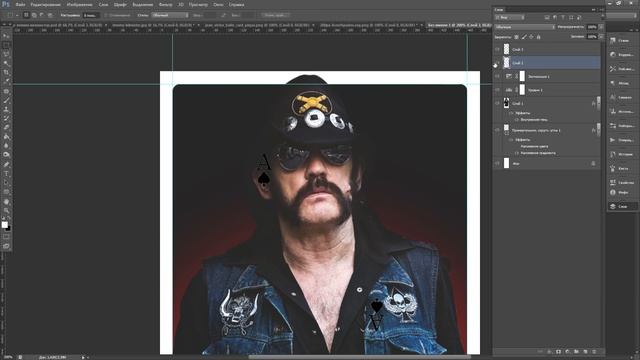Select the Move tool
Screen dimensions: 640x360
tap(6, 36)
